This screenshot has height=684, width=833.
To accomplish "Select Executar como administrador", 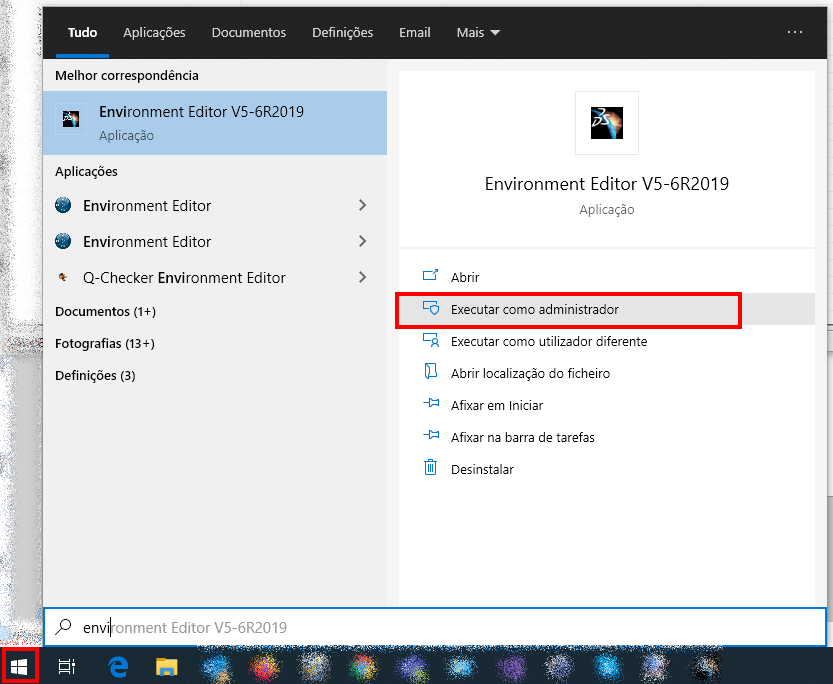I will [x=534, y=310].
